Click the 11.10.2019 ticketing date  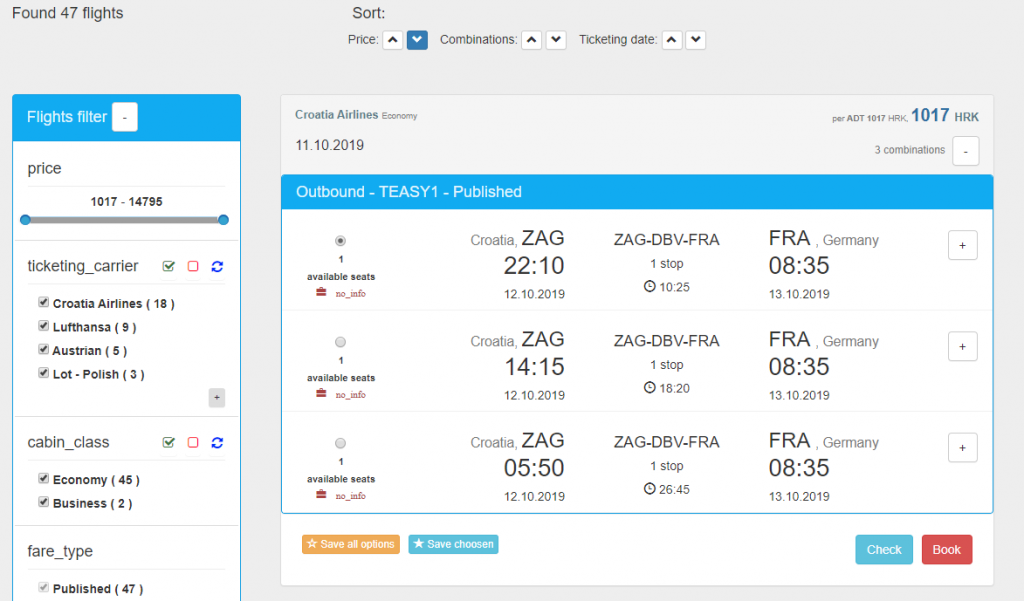330,145
